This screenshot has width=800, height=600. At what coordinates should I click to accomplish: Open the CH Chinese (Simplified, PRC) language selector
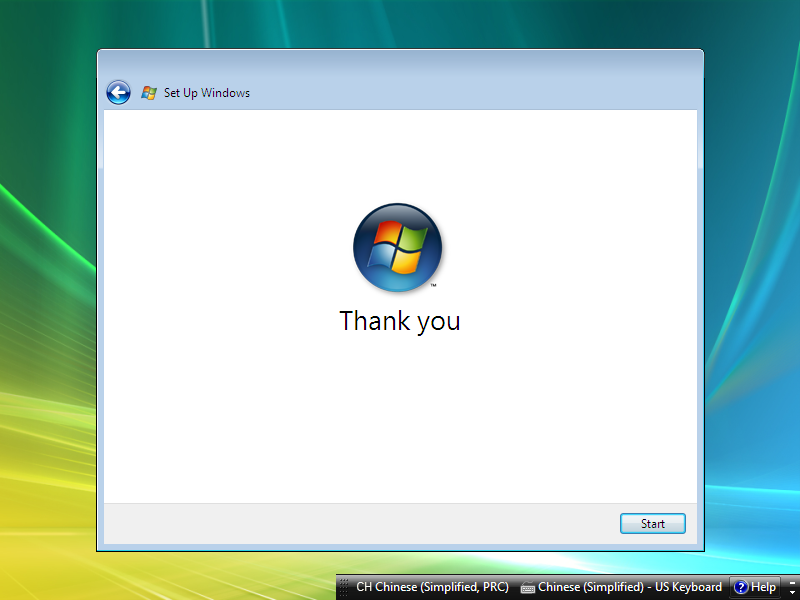(432, 587)
